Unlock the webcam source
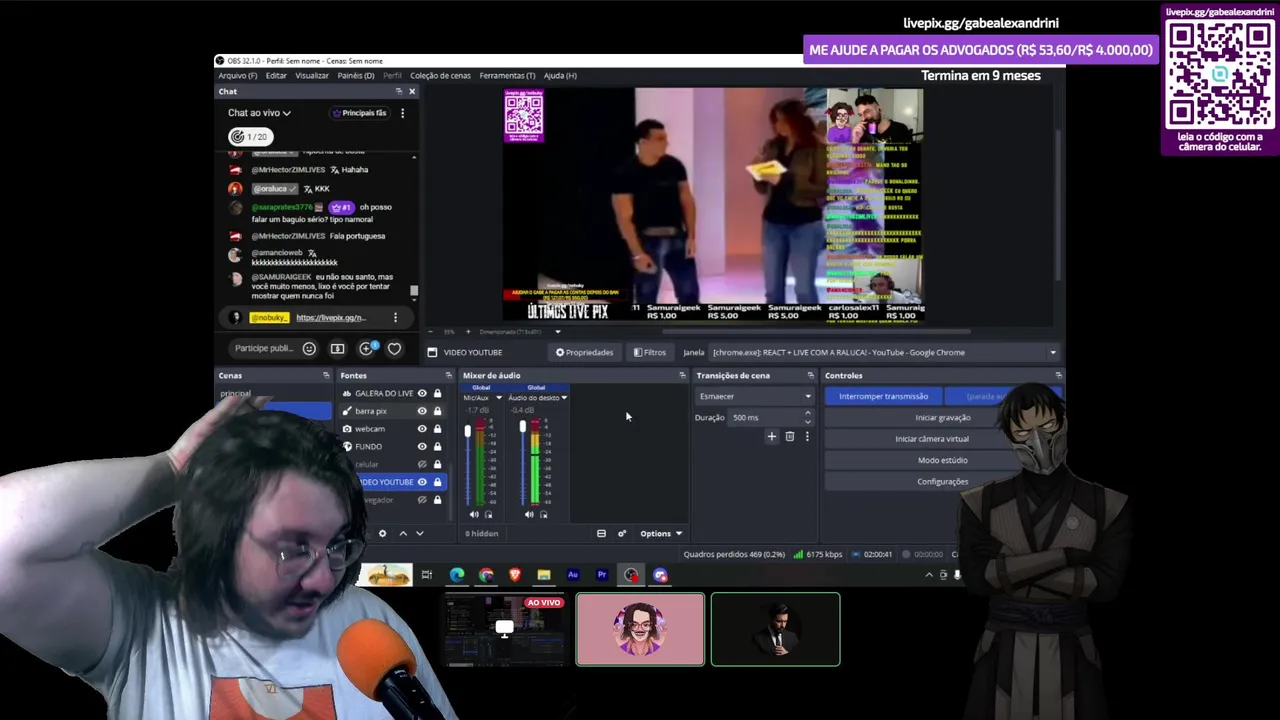1280x720 pixels. click(x=437, y=428)
